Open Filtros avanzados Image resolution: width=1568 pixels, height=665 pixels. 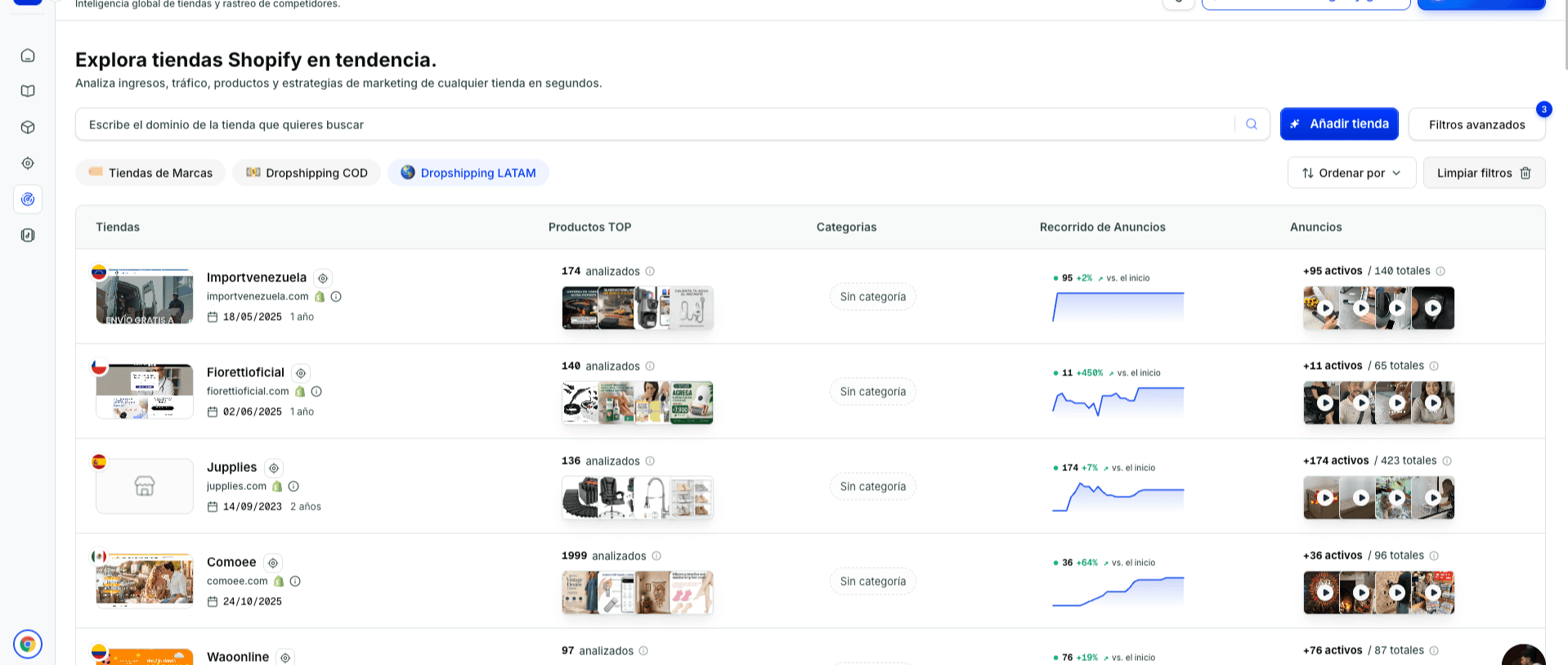[1476, 124]
